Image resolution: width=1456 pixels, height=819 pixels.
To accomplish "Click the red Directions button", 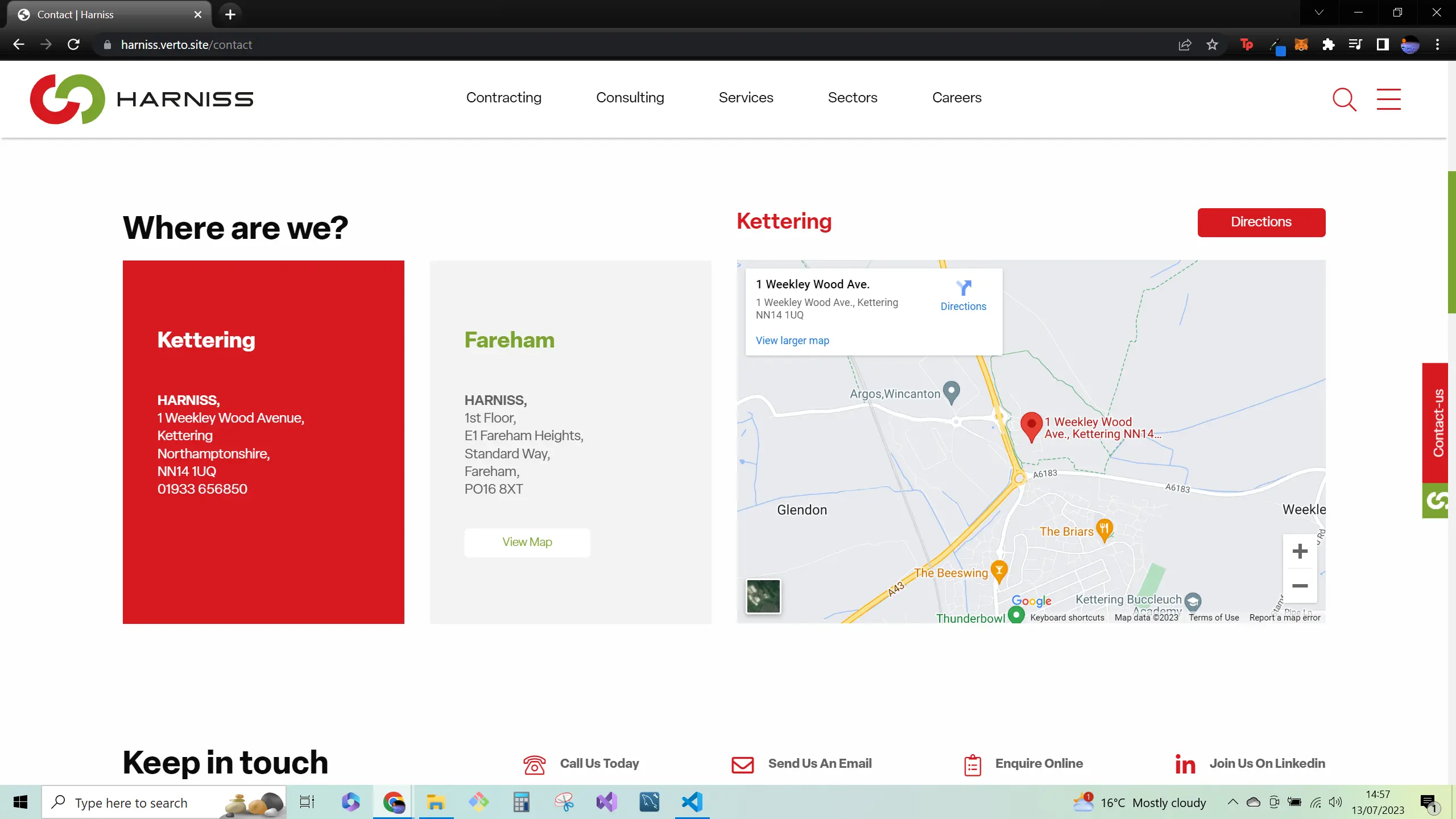I will [x=1261, y=222].
